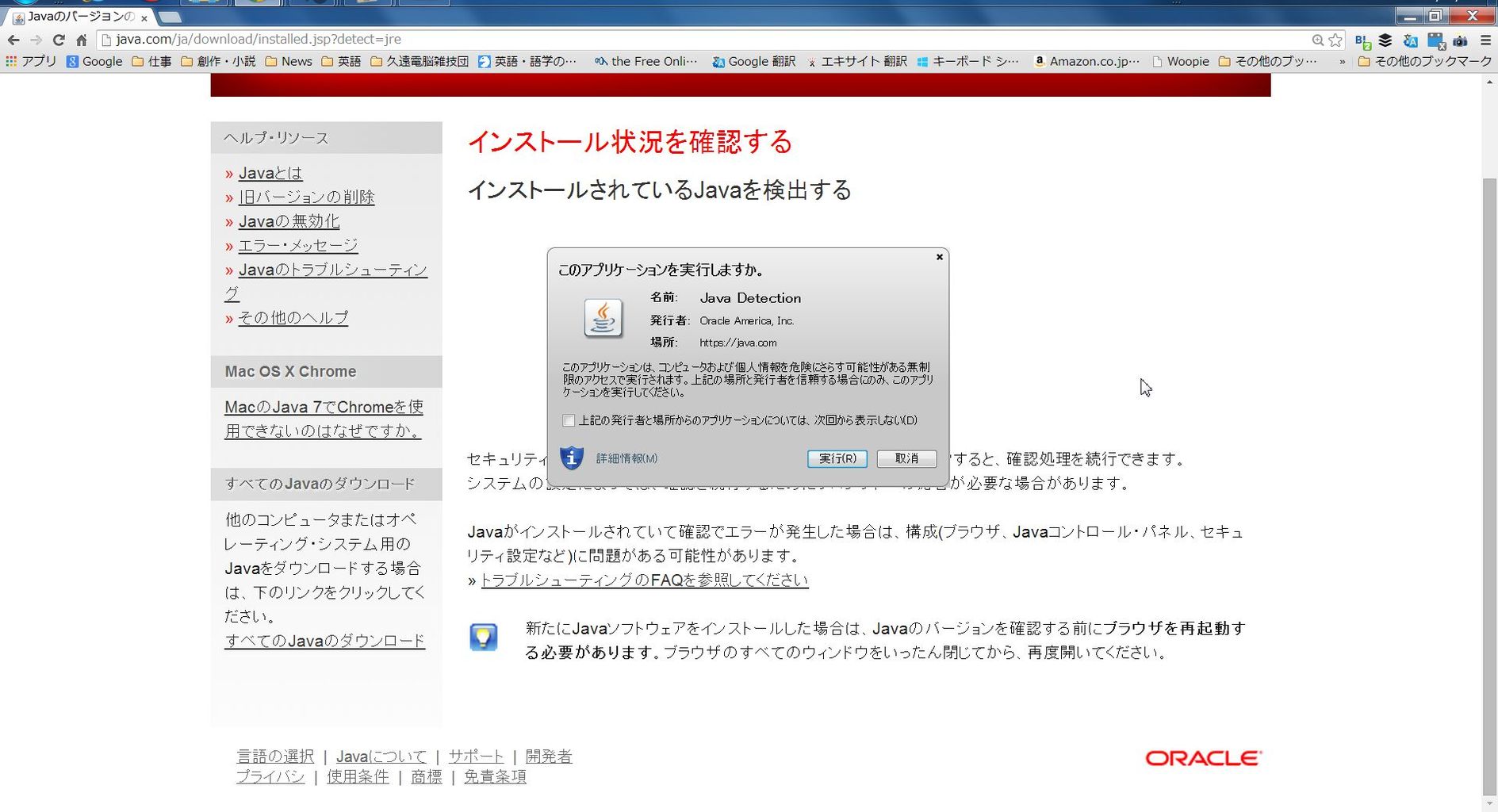Viewport: 1498px width, 812px height.
Task: Open 商標 footer link
Action: click(427, 777)
